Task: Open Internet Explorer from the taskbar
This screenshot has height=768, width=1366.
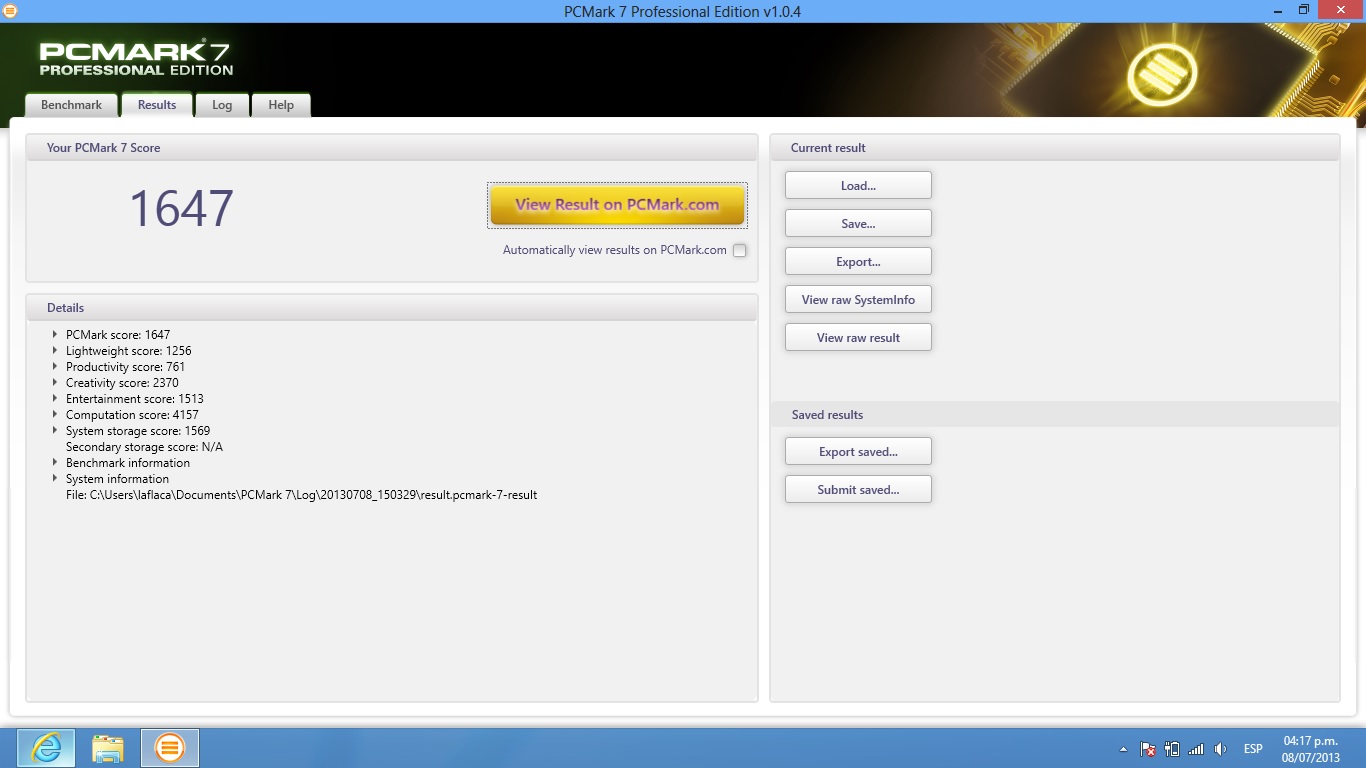Action: (x=46, y=748)
